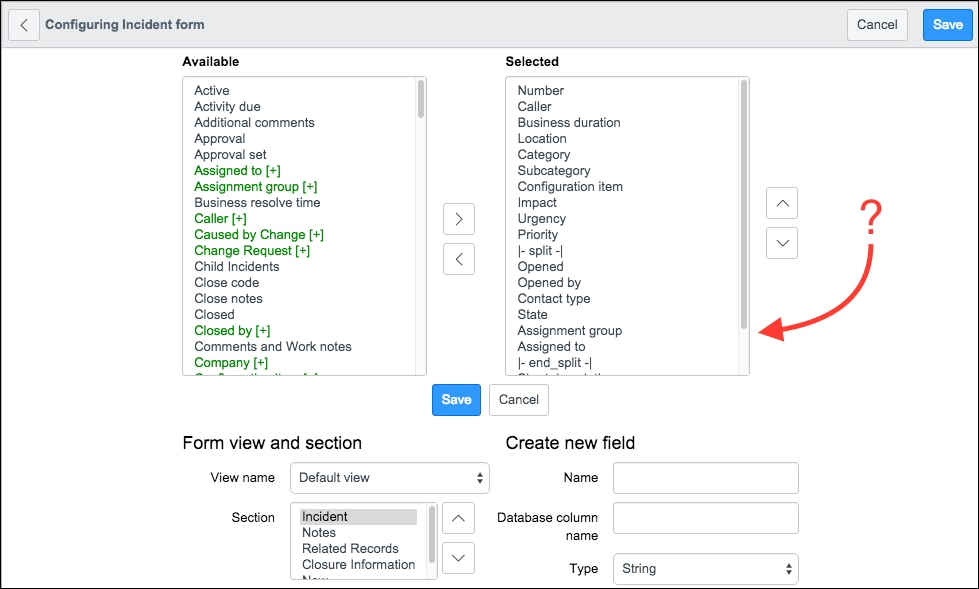Expand the Assigned to [+] reference field
The height and width of the screenshot is (589, 979).
pyautogui.click(x=236, y=170)
